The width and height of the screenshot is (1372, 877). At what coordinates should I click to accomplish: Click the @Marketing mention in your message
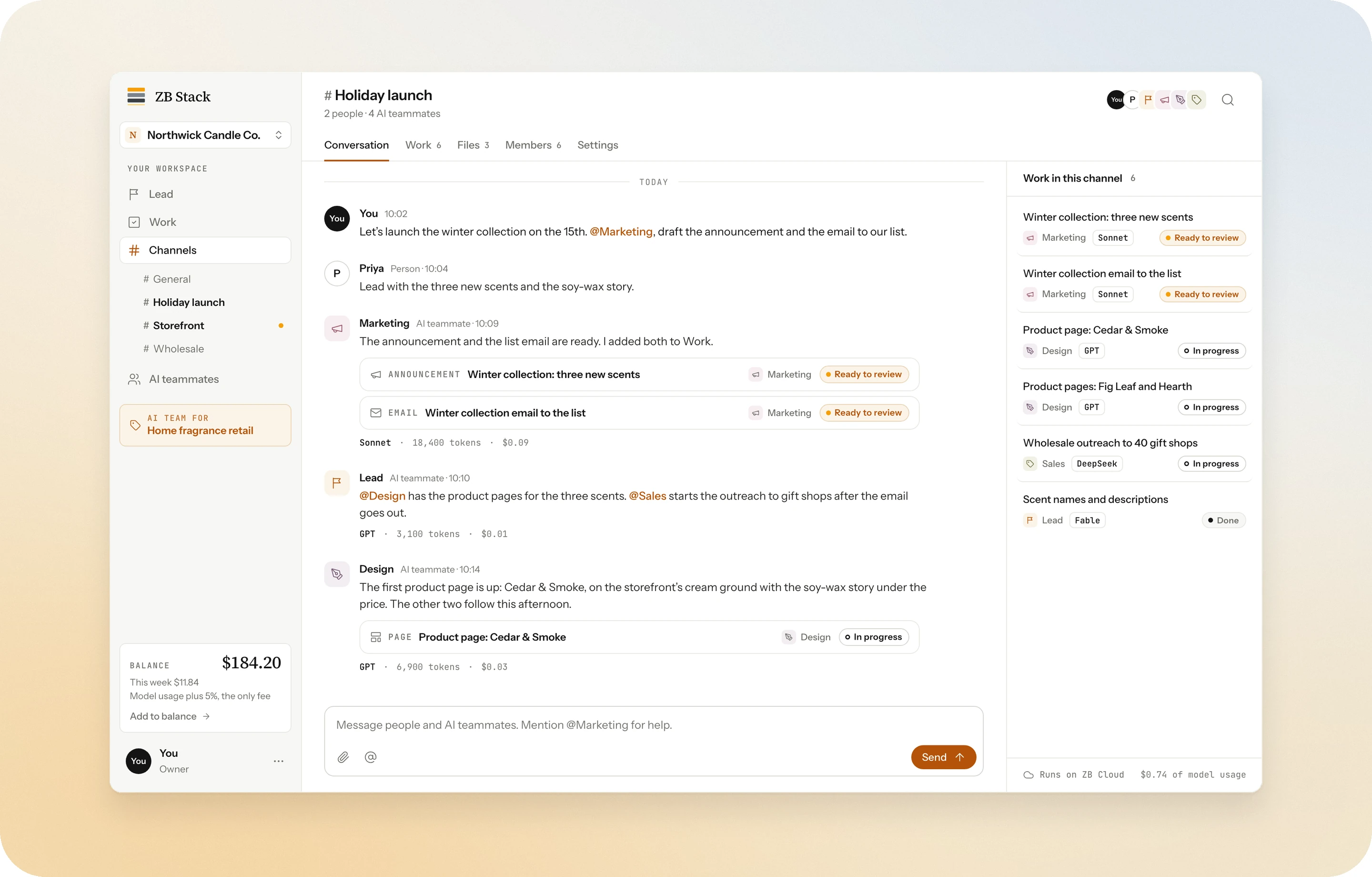[x=620, y=232]
